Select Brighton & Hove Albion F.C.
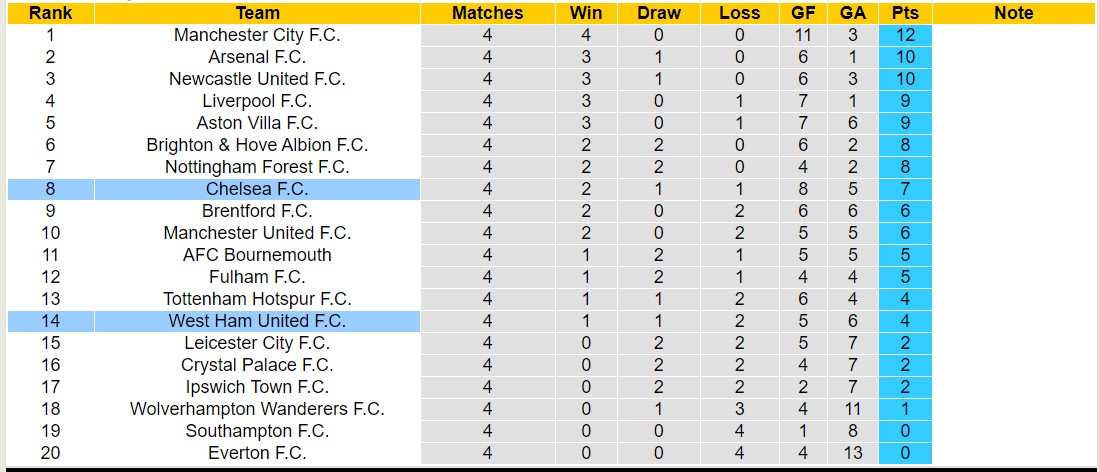 tap(257, 145)
